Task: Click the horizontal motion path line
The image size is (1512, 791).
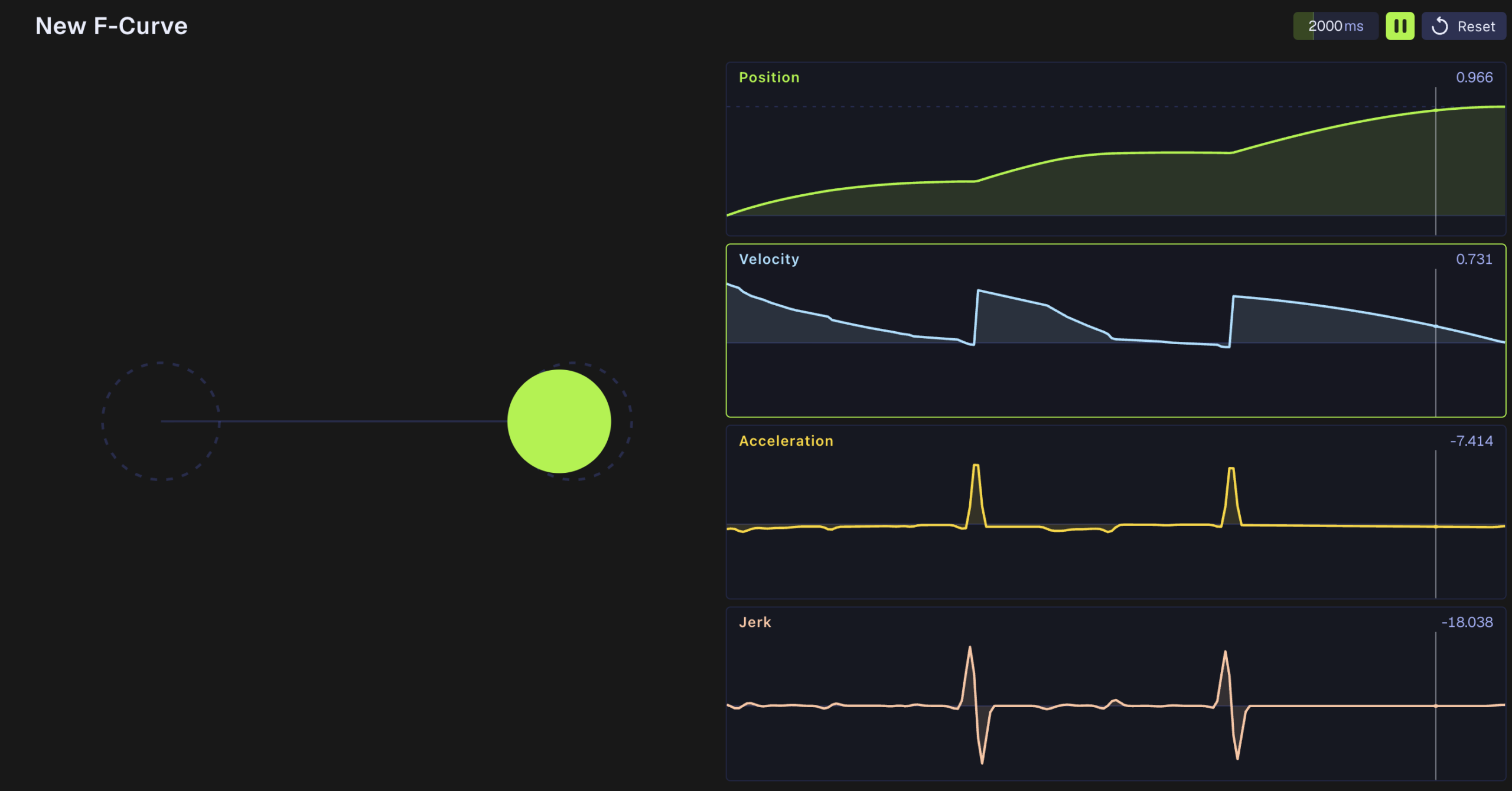Action: pyautogui.click(x=334, y=421)
